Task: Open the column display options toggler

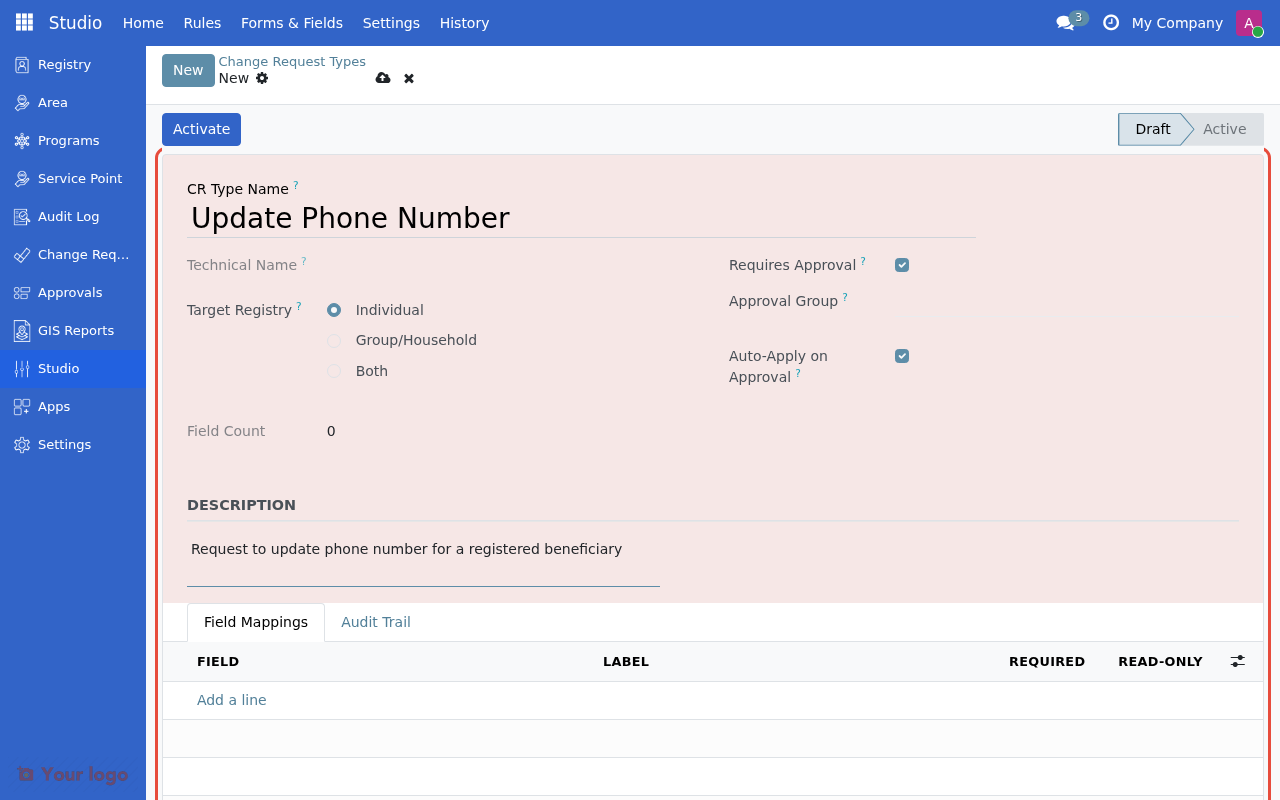Action: click(x=1237, y=661)
